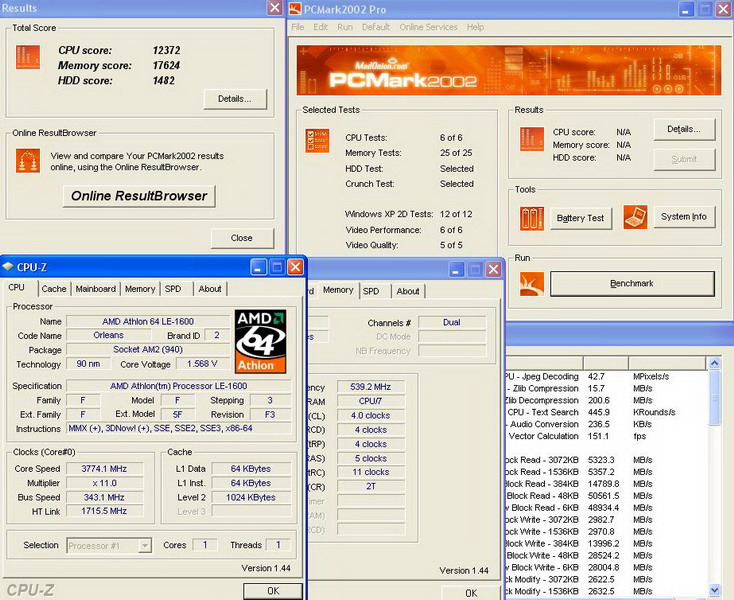Click the Jpeg Decoding 42.7 row

pyautogui.click(x=607, y=377)
